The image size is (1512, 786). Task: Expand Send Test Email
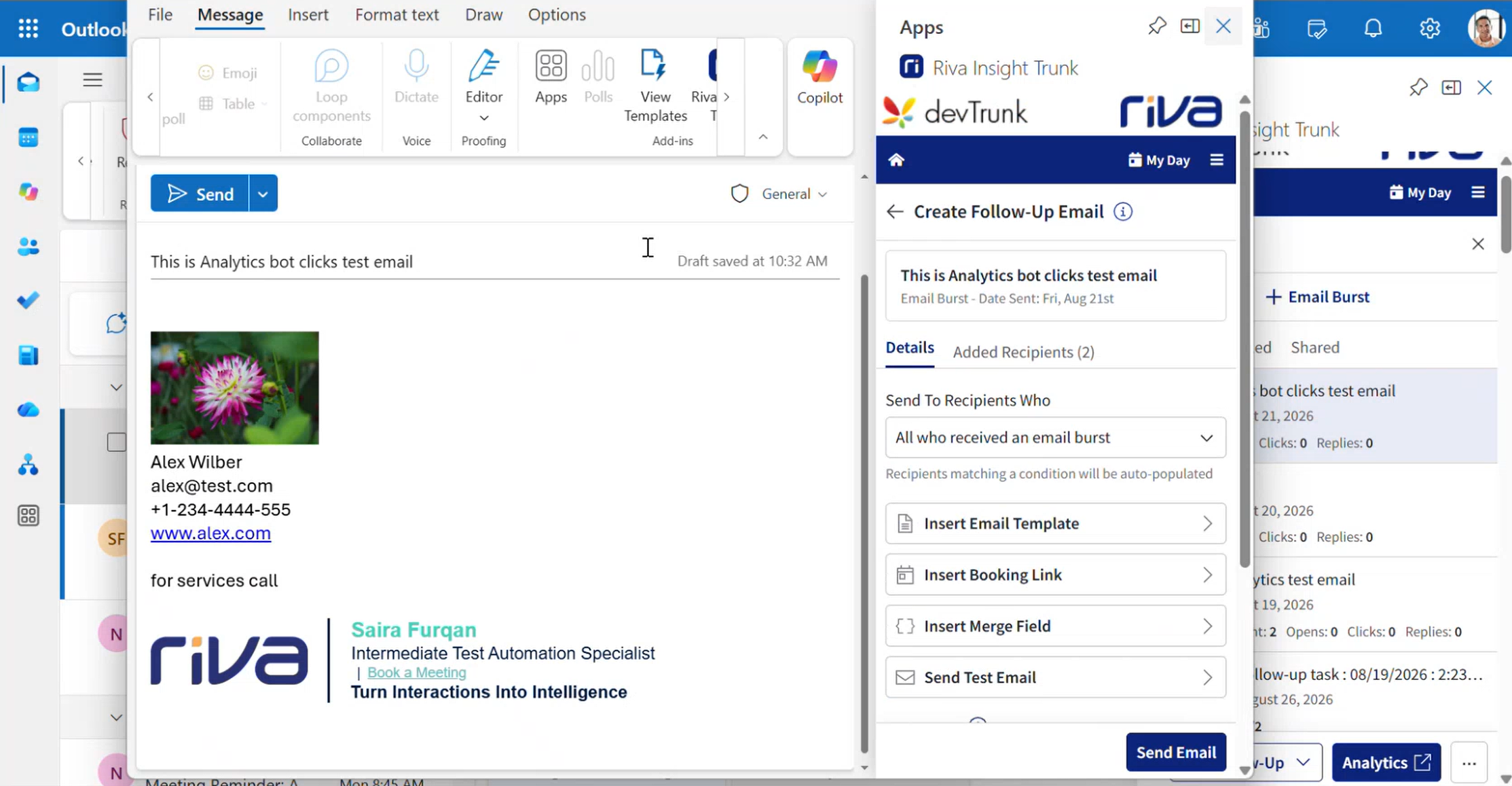click(x=1055, y=677)
